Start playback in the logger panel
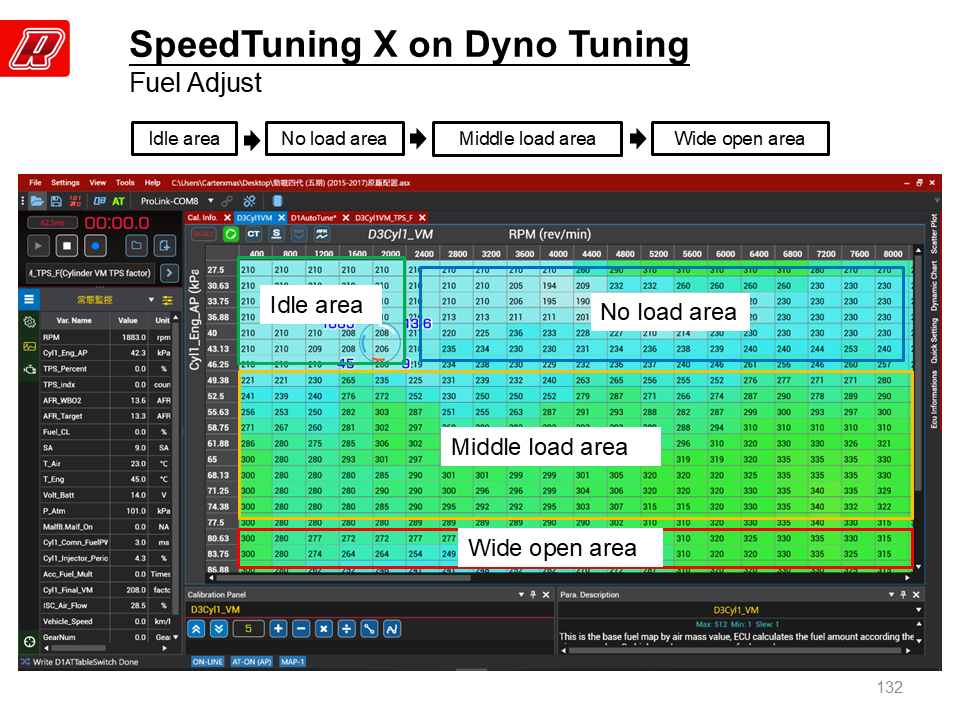Viewport: 960px width, 720px height. 38,246
